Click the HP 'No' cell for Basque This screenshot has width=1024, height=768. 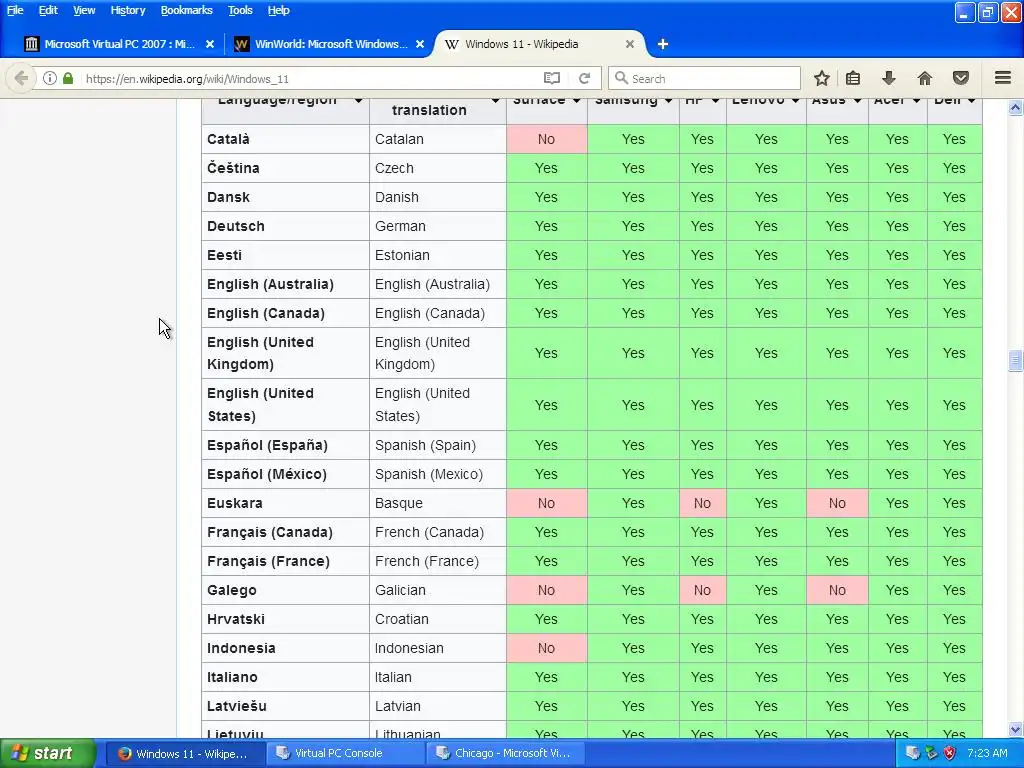(703, 503)
